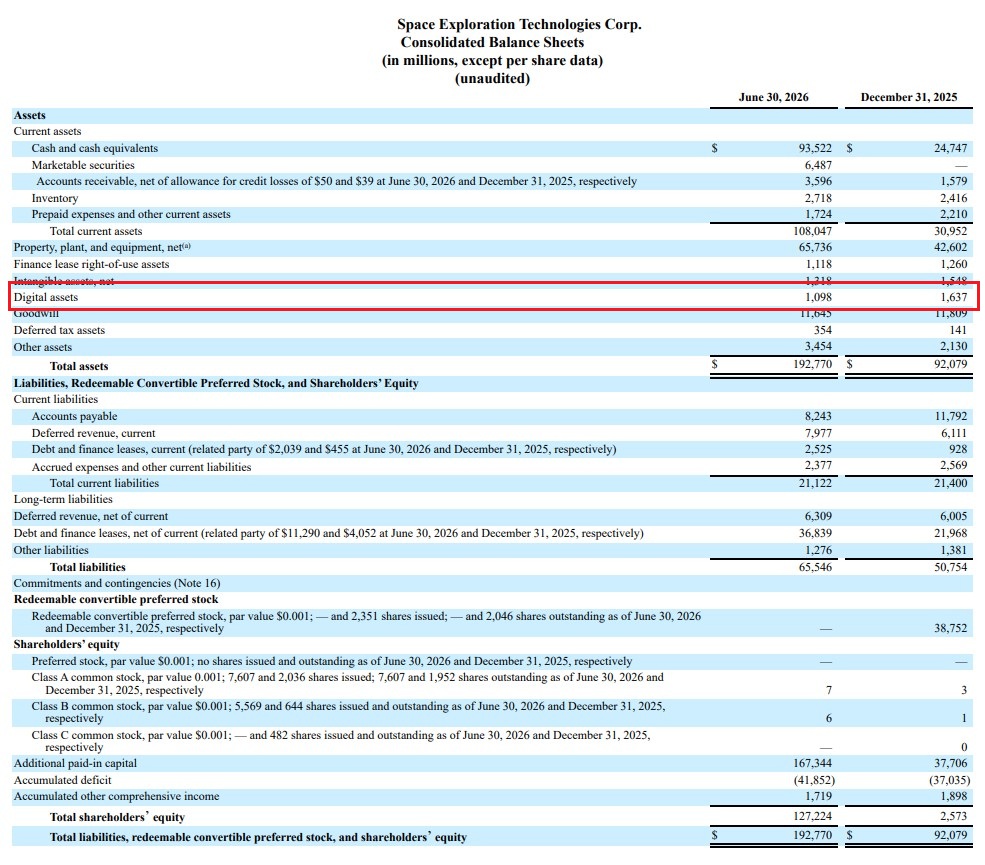The width and height of the screenshot is (985, 865).
Task: Select total shareholders' equity value 127,224
Action: 812,816
